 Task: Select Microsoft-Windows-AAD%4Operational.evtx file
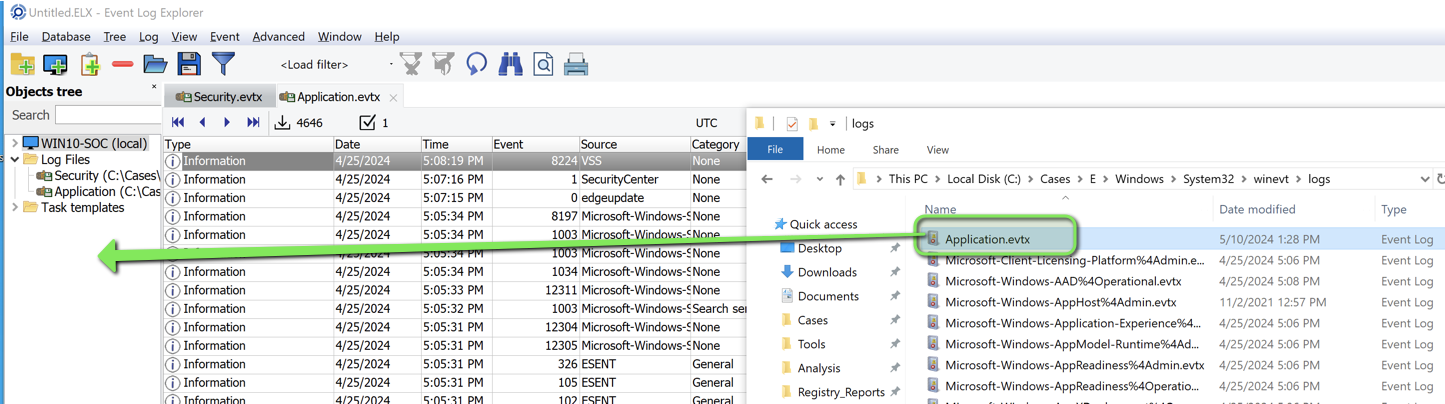tap(1062, 281)
